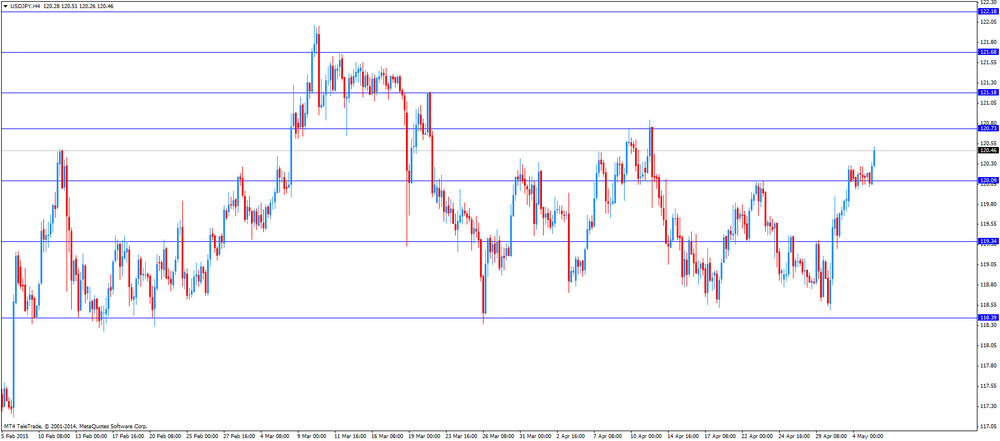This screenshot has width=1000, height=441.
Task: Click the 118.55 price scale value
Action: click(988, 304)
